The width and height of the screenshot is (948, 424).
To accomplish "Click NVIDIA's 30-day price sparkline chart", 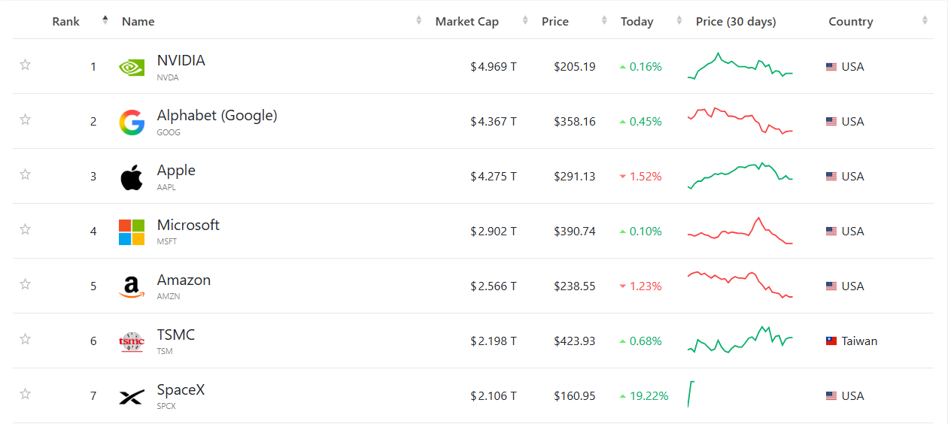I will point(740,67).
